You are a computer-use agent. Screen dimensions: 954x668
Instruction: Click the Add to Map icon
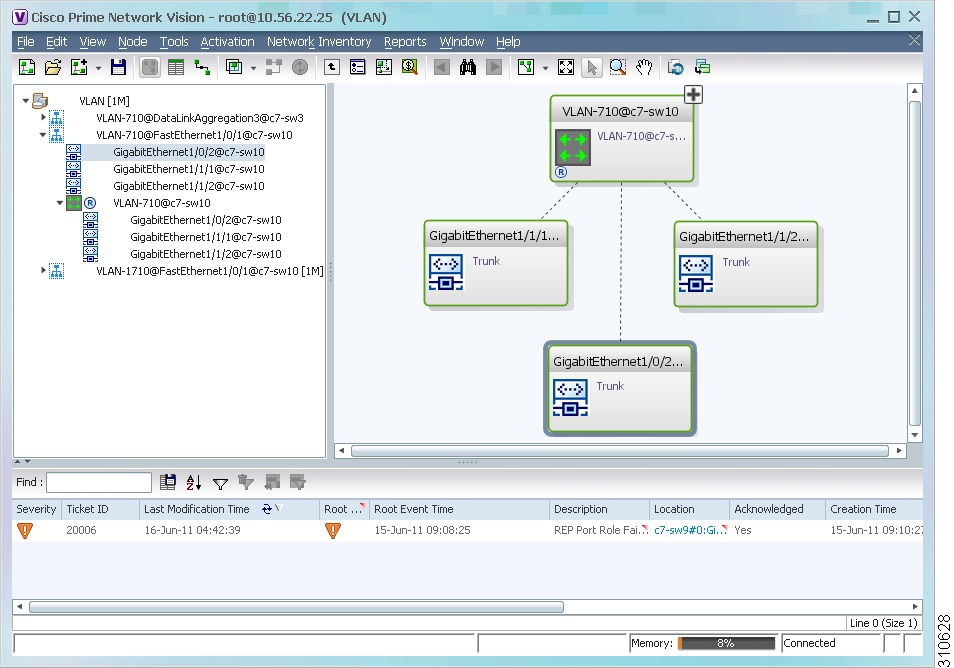pyautogui.click(x=79, y=67)
